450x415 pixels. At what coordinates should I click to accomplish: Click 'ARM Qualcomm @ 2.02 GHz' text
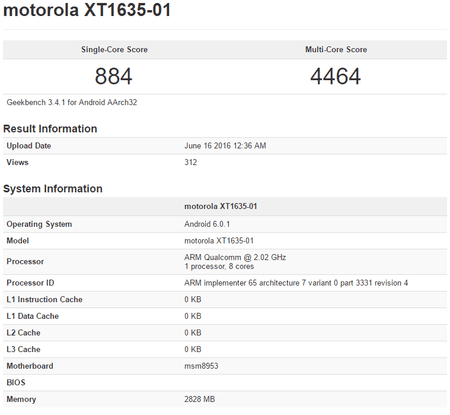pos(235,257)
